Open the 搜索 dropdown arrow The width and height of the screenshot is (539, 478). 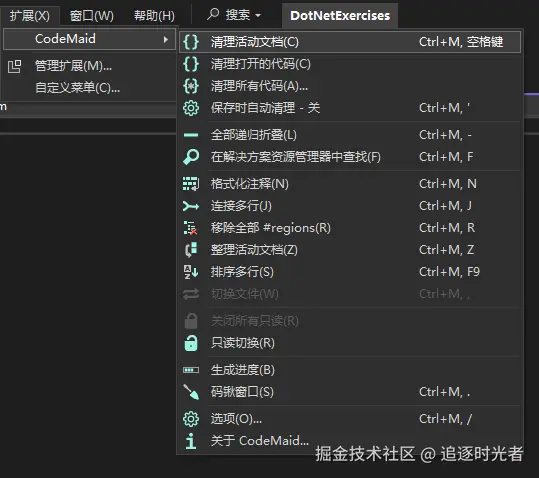coord(258,15)
